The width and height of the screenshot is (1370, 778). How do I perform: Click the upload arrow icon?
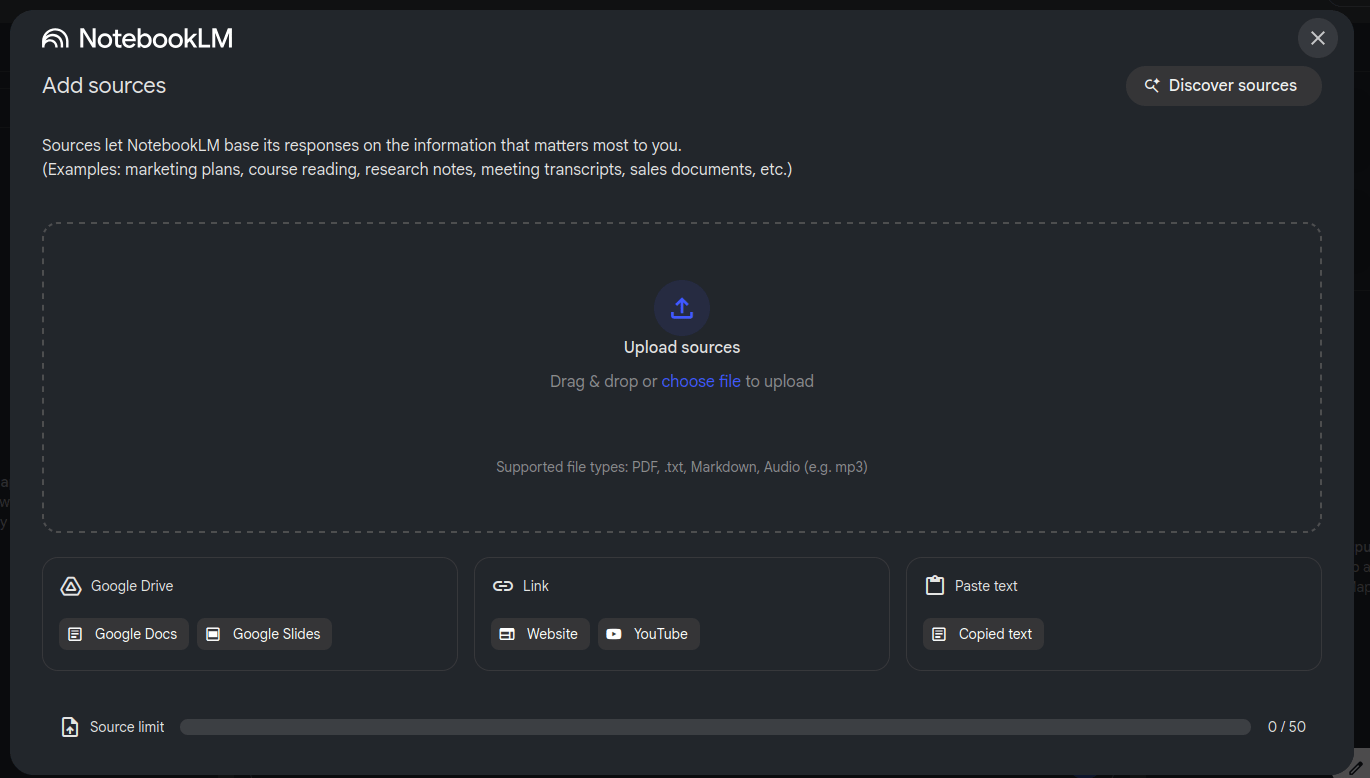(x=682, y=308)
